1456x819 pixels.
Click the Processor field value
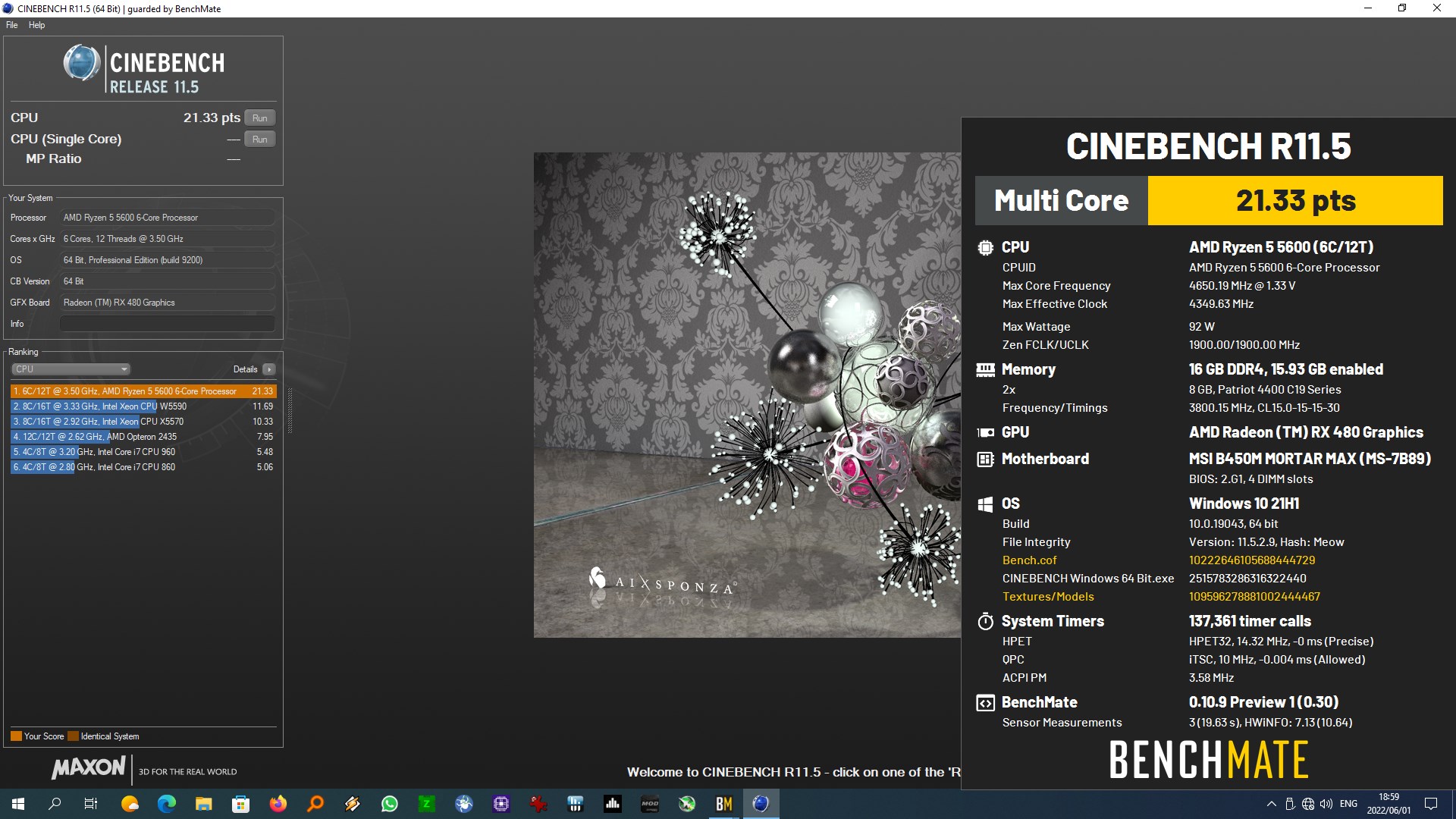click(167, 218)
